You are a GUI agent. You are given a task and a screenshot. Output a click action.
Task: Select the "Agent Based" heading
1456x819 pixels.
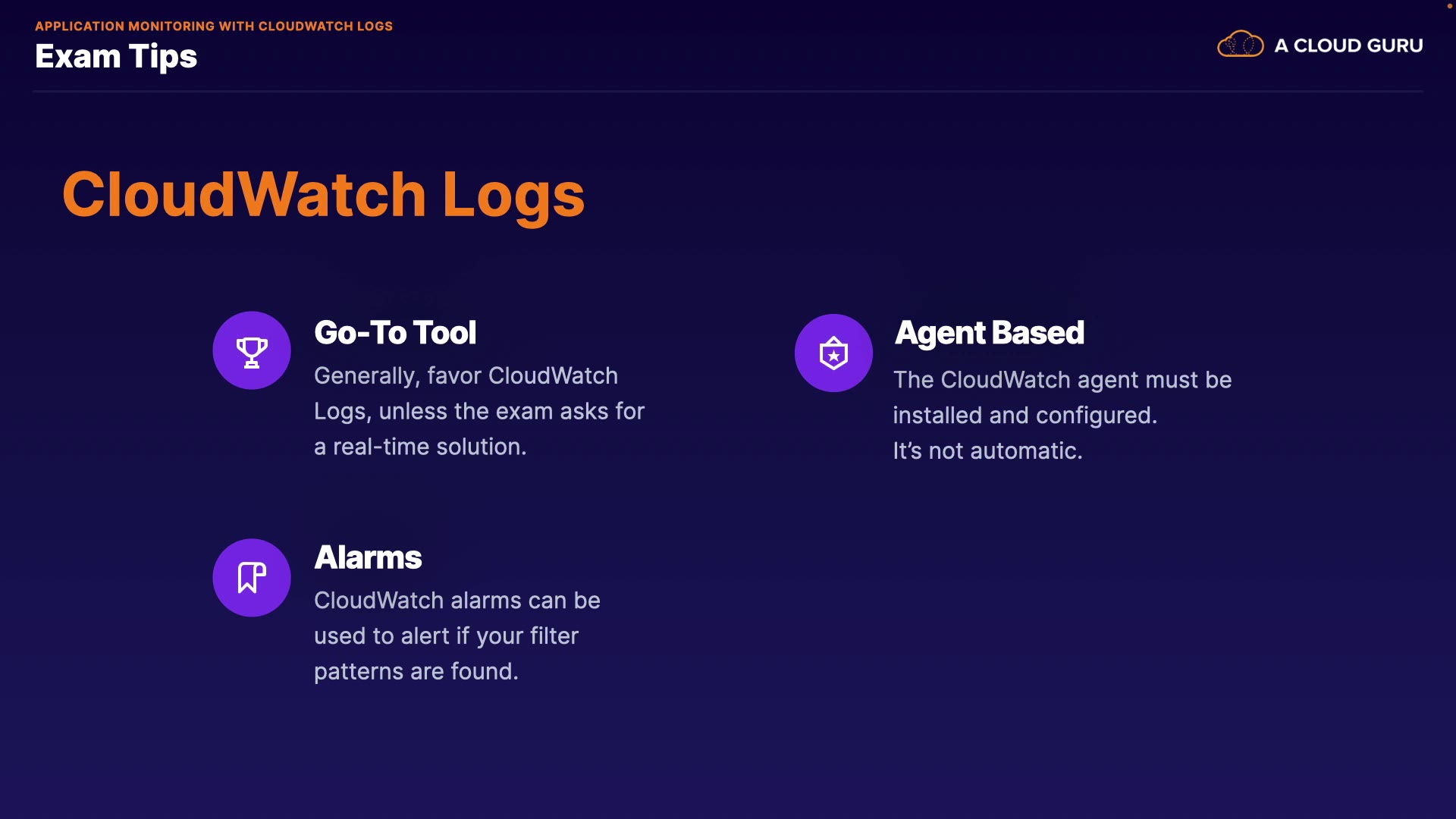pos(989,333)
